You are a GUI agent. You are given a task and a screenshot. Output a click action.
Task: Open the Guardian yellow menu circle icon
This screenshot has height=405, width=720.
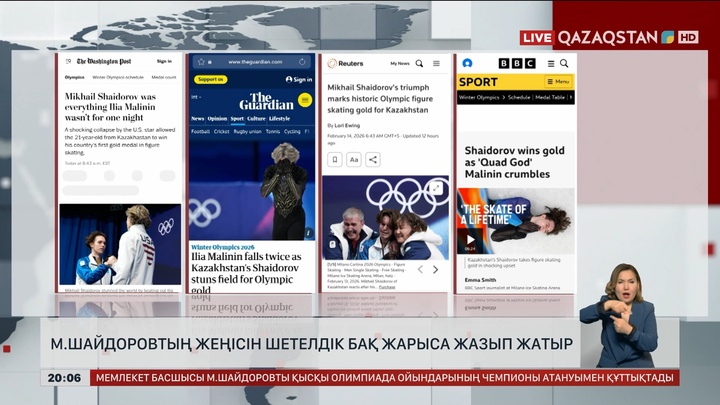305,100
